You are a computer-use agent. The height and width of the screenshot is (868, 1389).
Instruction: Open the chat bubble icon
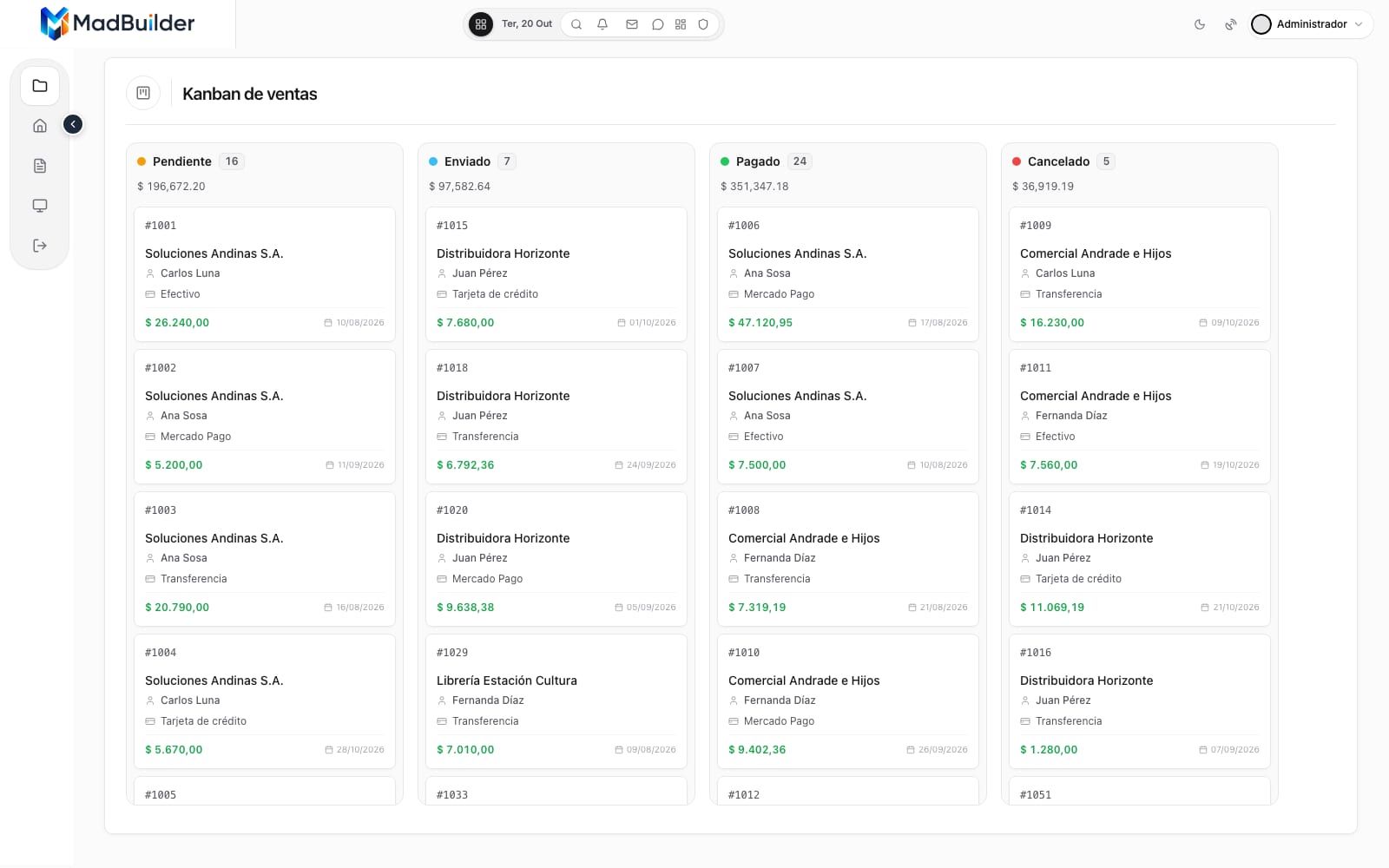658,24
